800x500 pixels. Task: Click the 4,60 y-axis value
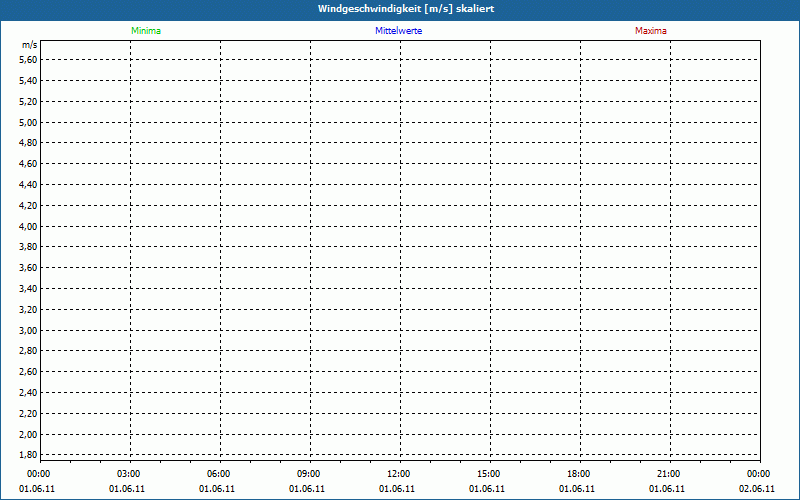click(x=28, y=164)
